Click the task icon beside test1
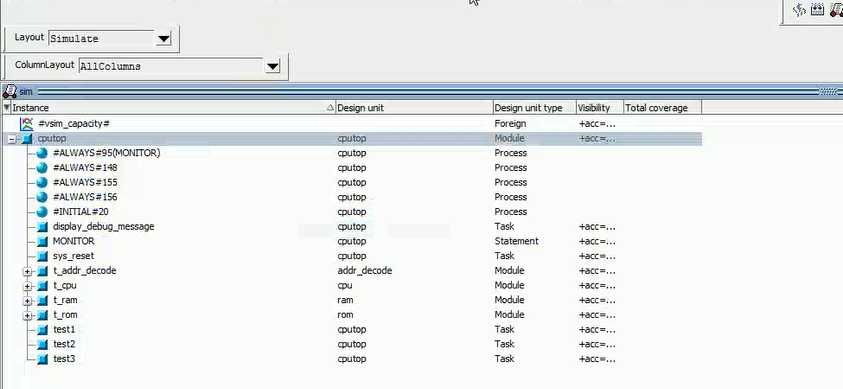843x389 pixels. pos(42,329)
